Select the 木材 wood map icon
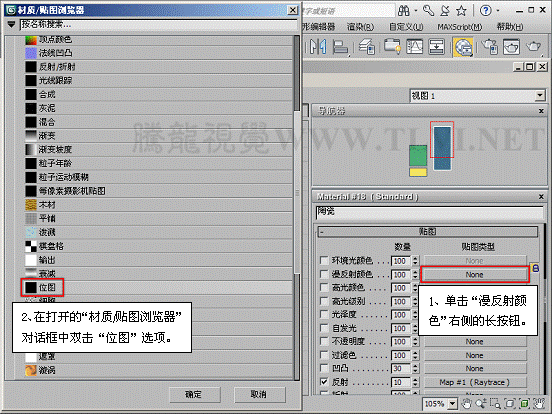This screenshot has height=414, width=552. click(x=31, y=205)
